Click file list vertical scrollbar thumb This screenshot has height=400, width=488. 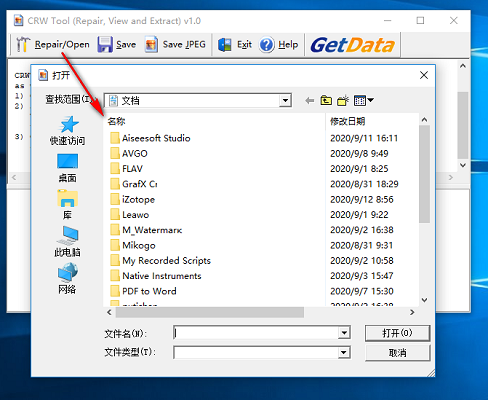pos(424,174)
